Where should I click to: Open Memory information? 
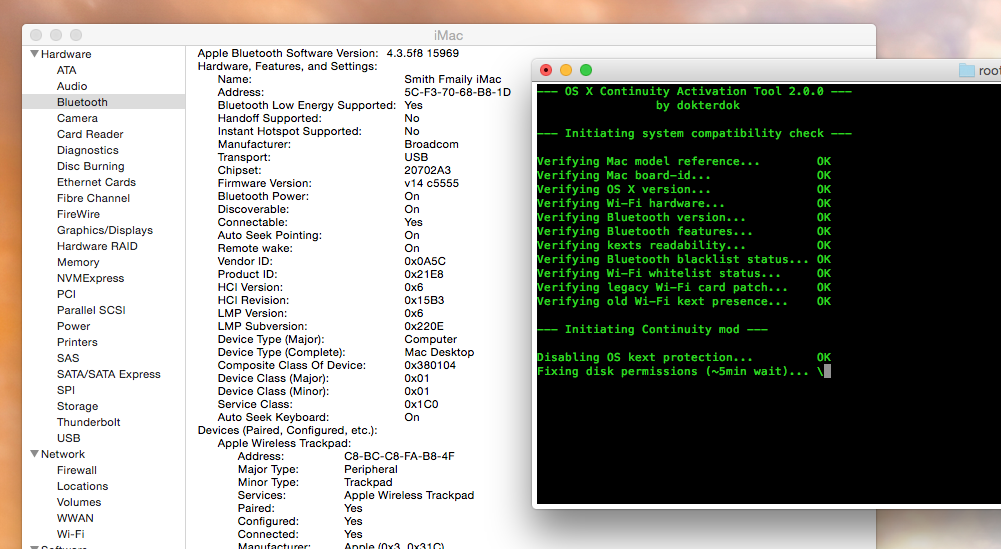point(78,262)
